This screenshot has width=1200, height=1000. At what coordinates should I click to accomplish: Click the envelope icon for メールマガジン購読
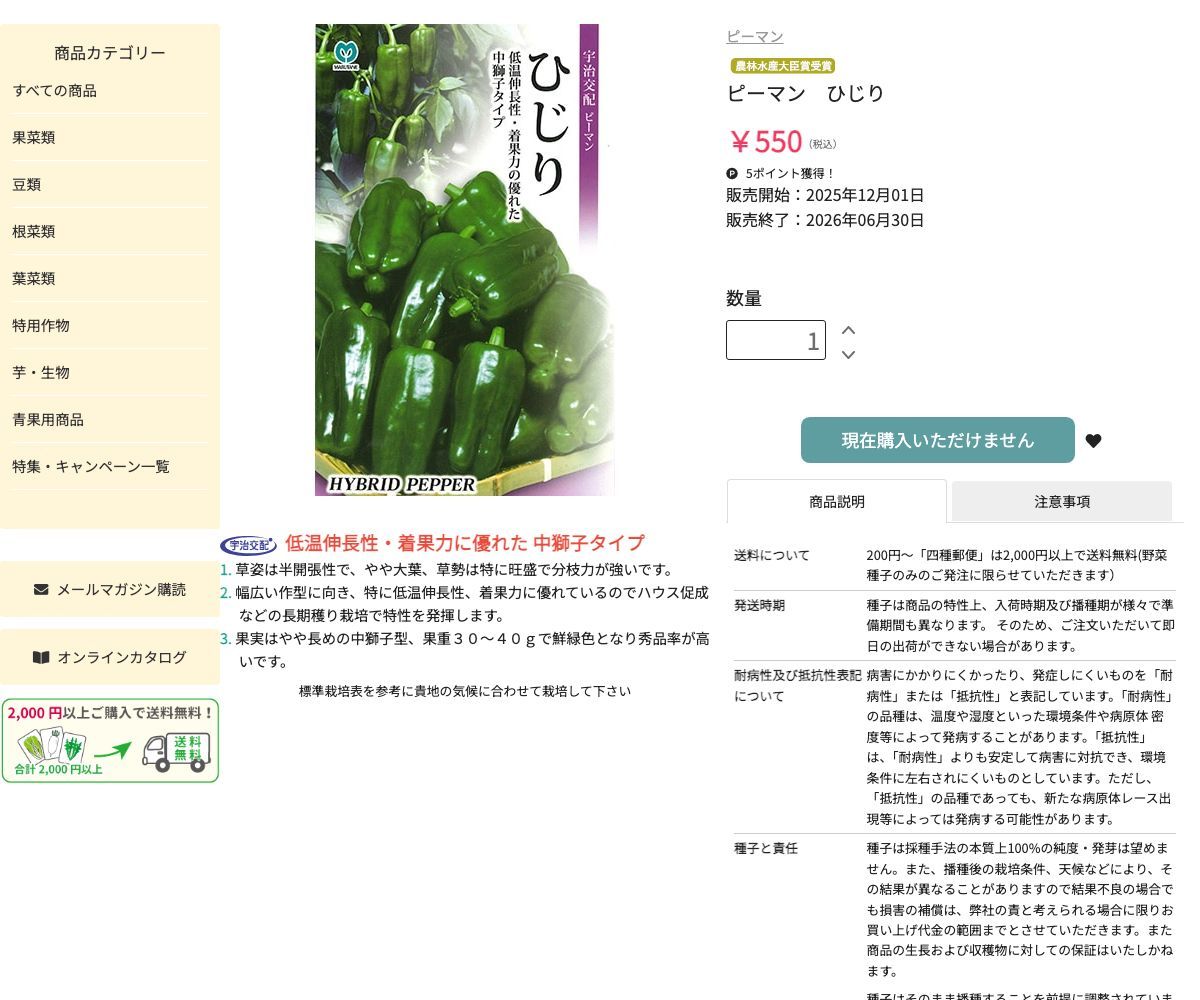40,589
